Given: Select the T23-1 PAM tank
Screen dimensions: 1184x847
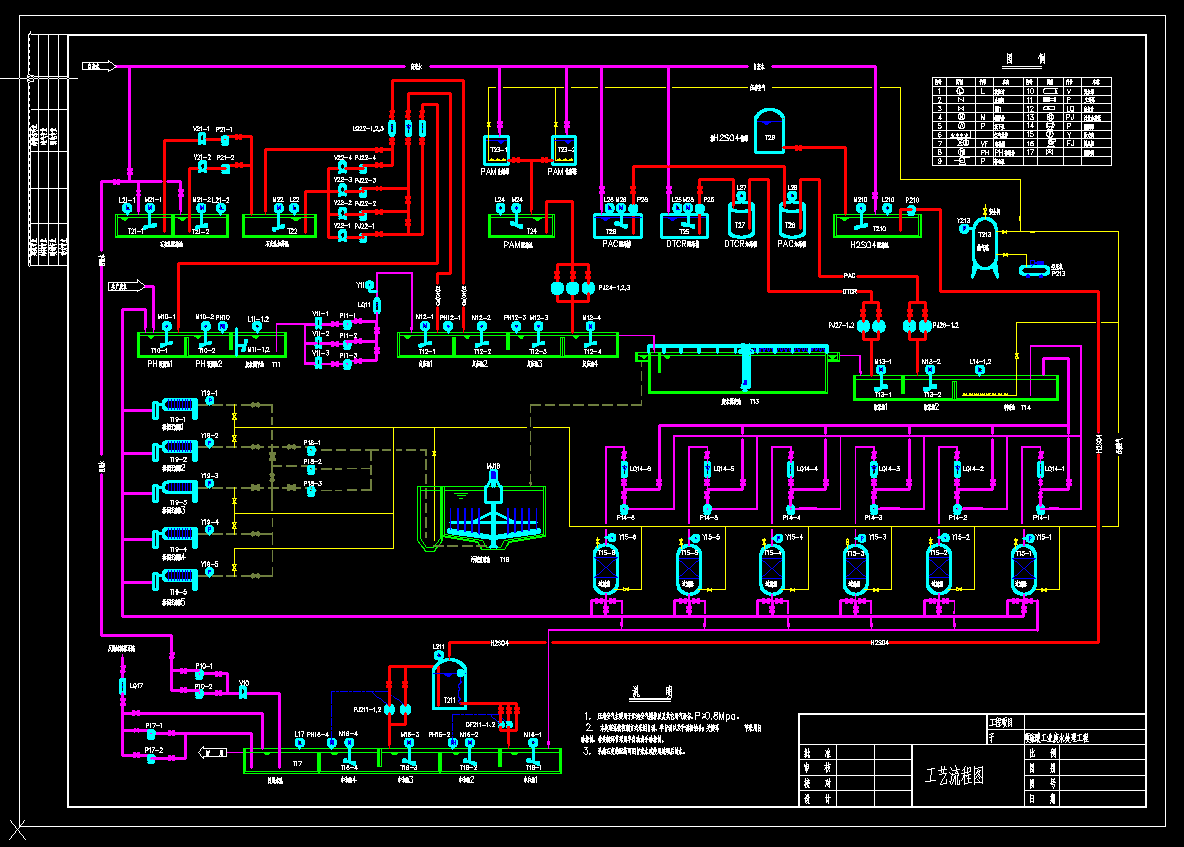Looking at the screenshot, I should pos(496,150).
